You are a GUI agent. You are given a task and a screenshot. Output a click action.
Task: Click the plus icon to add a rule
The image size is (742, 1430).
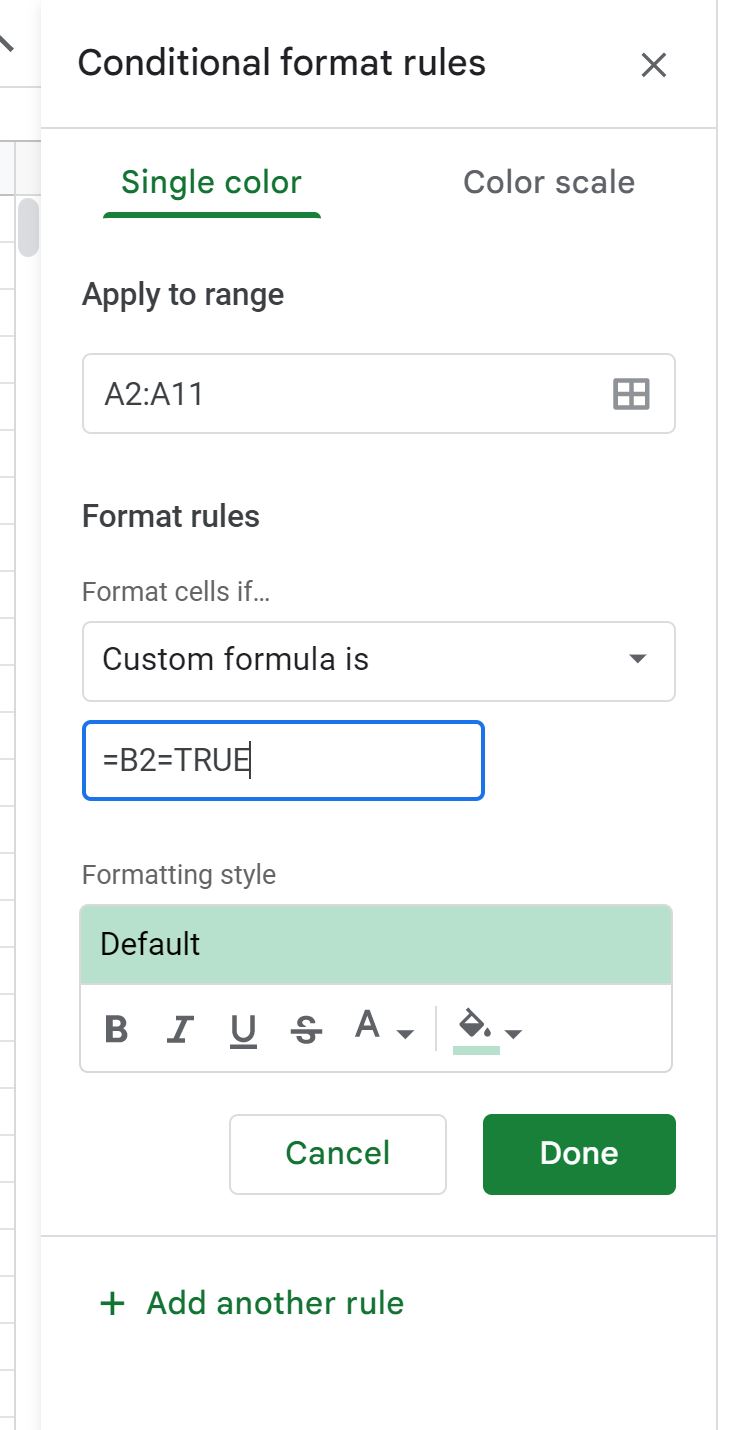click(x=113, y=1303)
